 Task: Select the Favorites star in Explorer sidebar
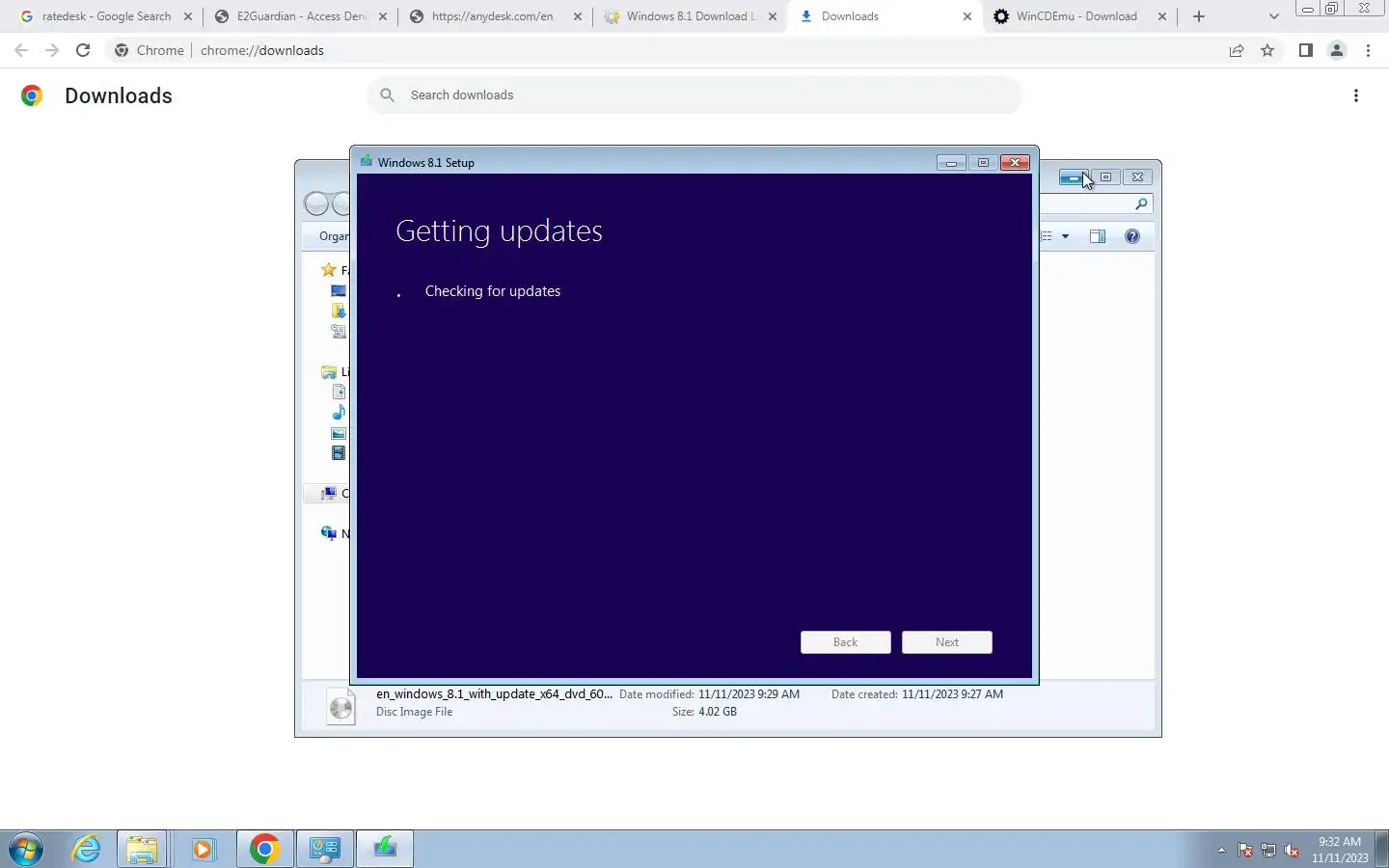point(329,270)
